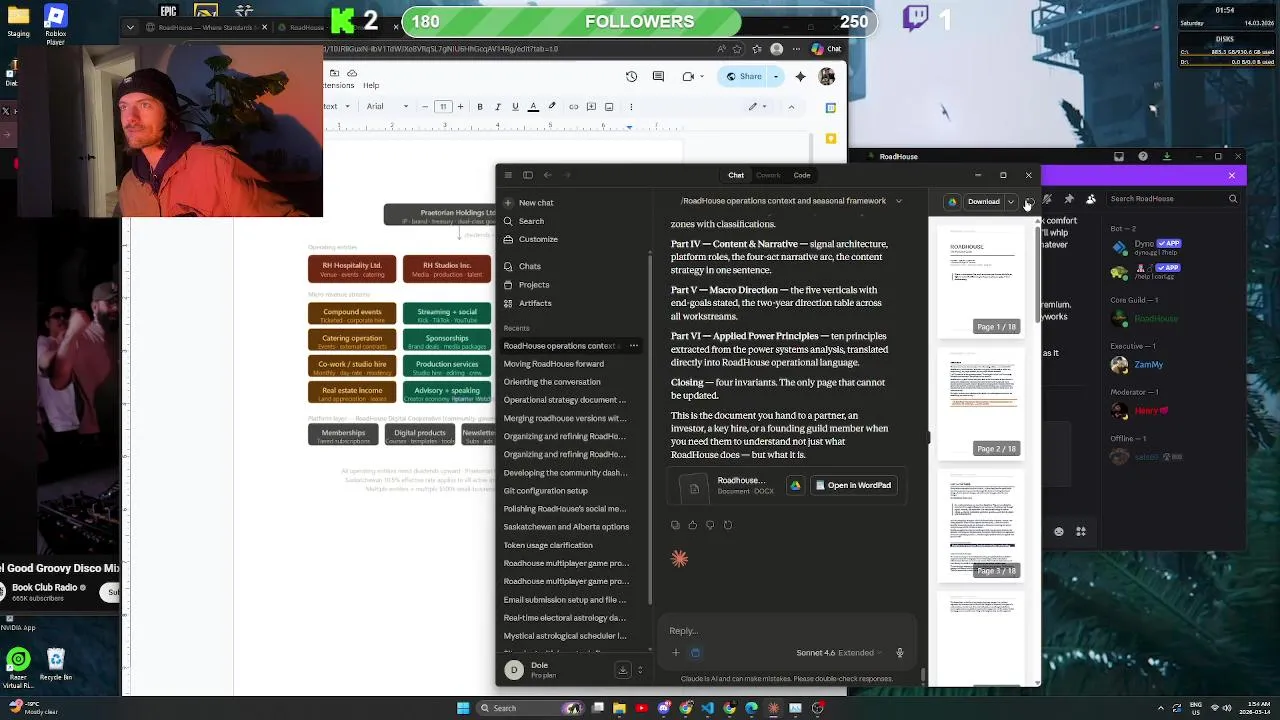Click the text color 'A' swatch in Docs
Image resolution: width=1280 pixels, height=720 pixels.
pyautogui.click(x=533, y=107)
